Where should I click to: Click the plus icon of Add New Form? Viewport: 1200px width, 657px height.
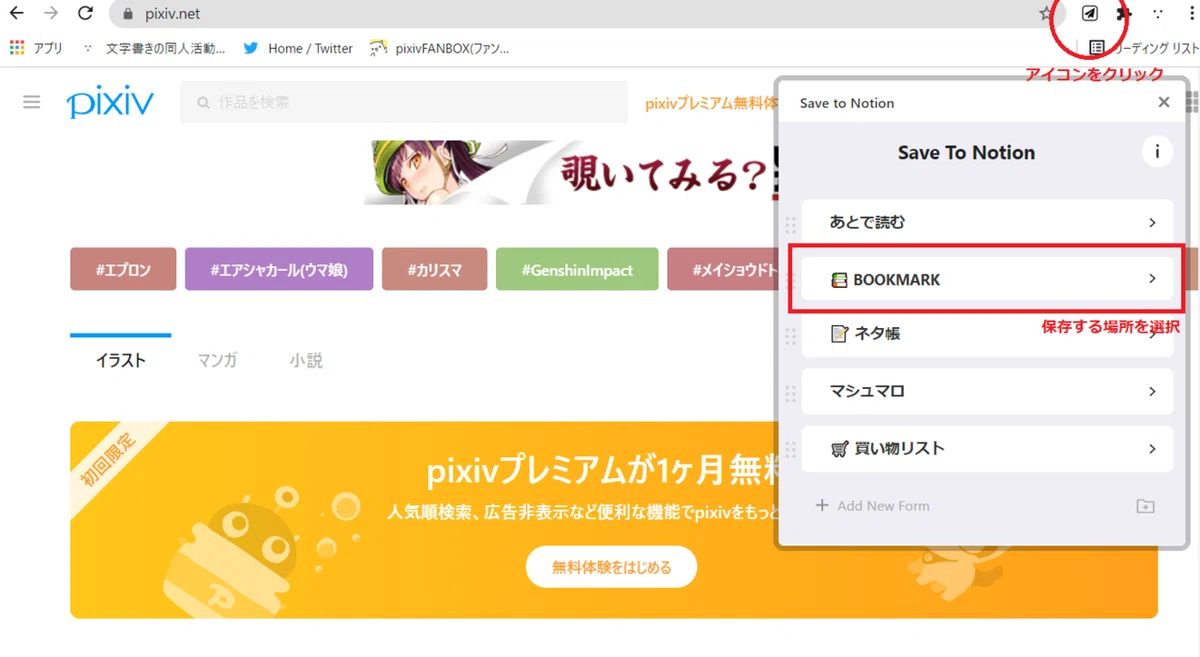822,506
